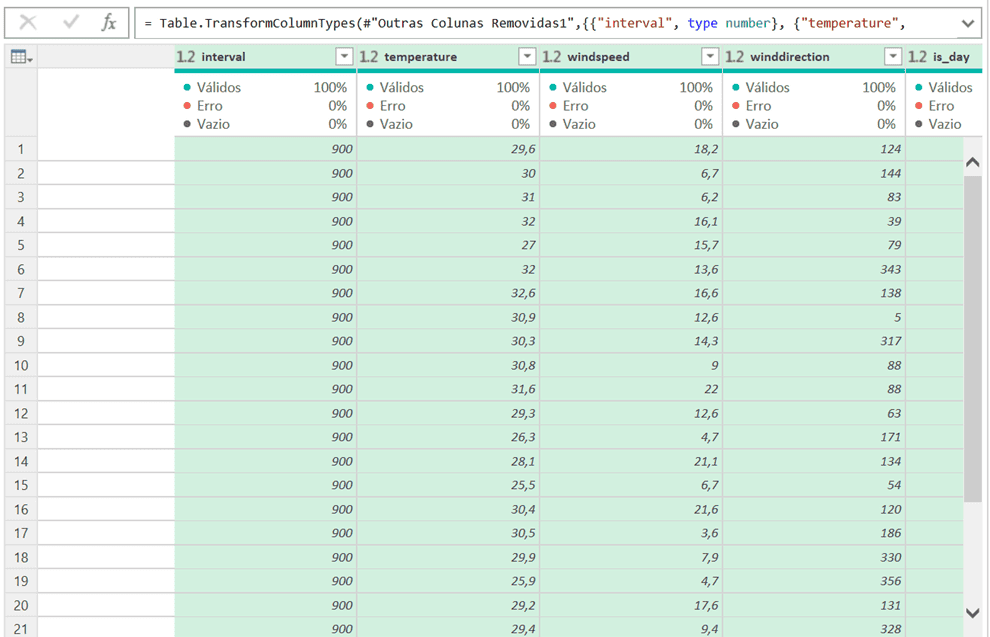The height and width of the screenshot is (637, 990).
Task: Change data type icon of temperature column
Action: [x=368, y=57]
